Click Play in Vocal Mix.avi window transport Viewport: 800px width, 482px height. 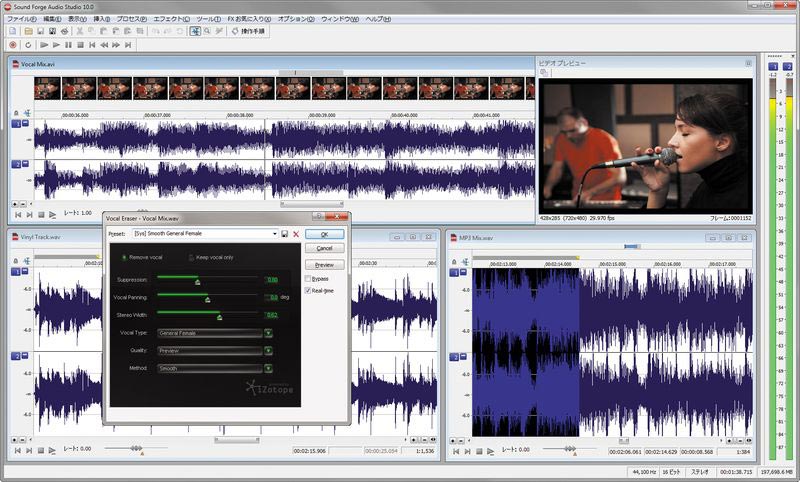(53, 215)
